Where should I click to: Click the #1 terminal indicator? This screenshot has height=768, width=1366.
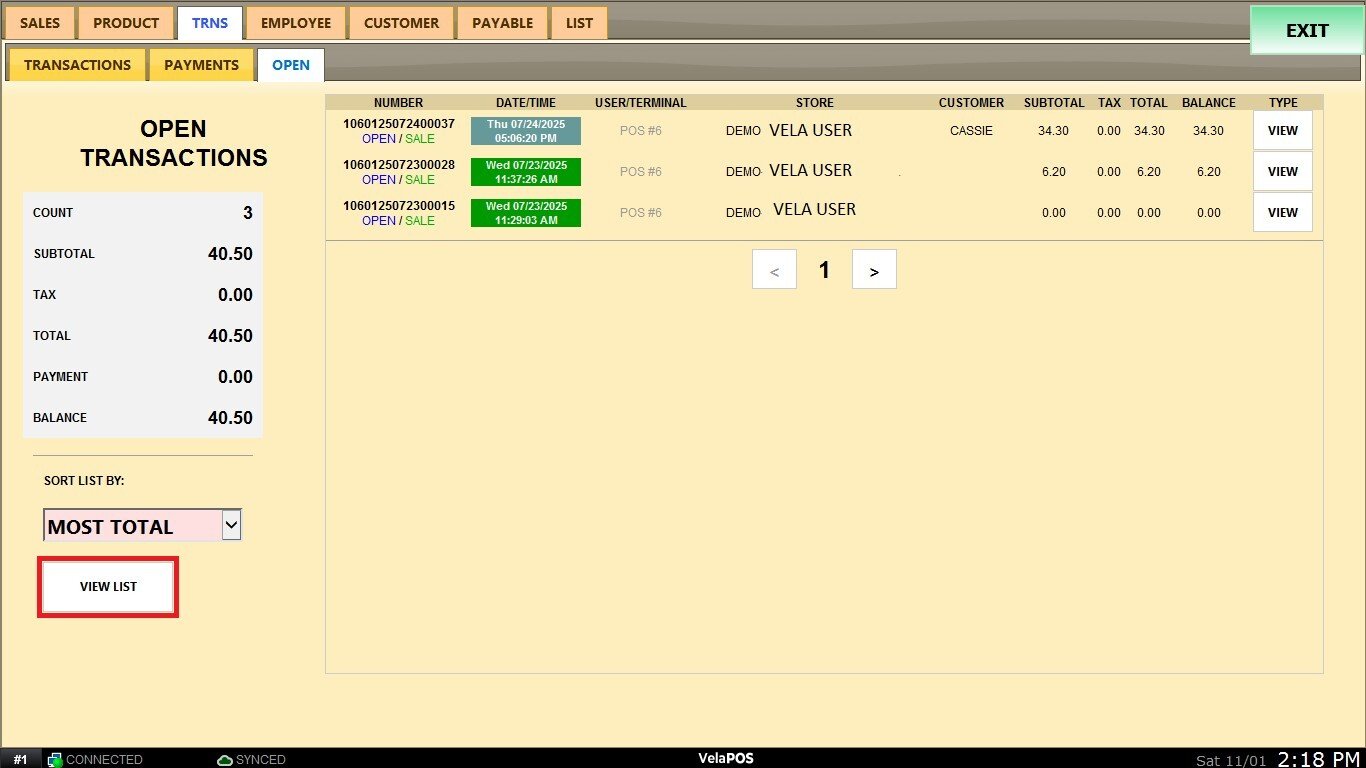point(20,760)
